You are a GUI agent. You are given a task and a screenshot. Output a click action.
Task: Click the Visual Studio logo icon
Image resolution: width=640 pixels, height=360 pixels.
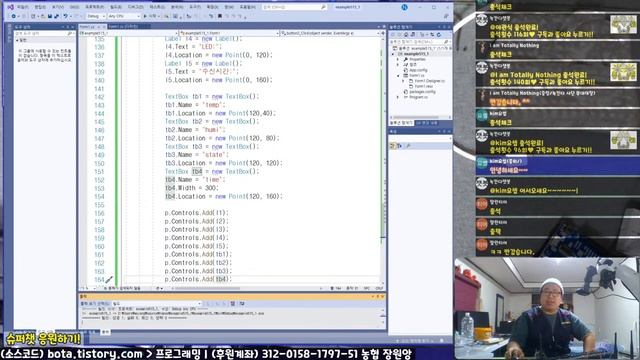point(11,7)
